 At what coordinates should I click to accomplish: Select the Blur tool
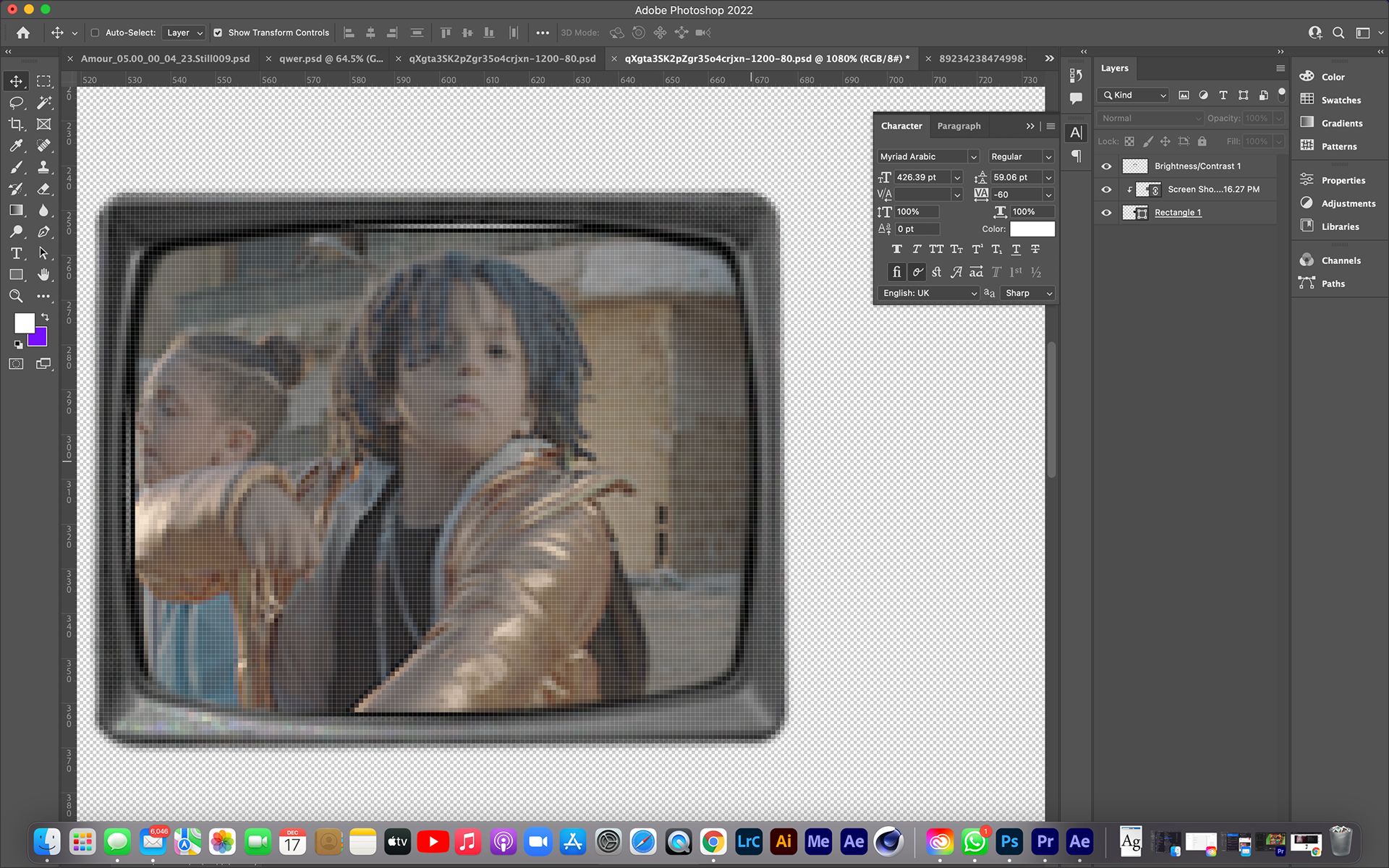pyautogui.click(x=44, y=210)
